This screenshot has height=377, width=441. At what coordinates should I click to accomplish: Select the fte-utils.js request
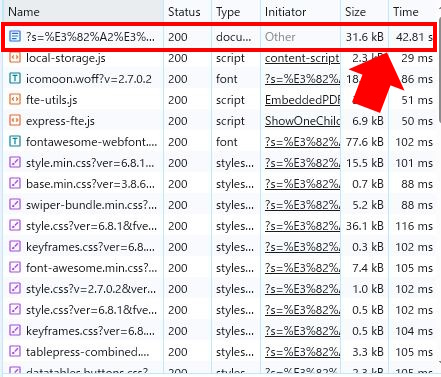52,100
